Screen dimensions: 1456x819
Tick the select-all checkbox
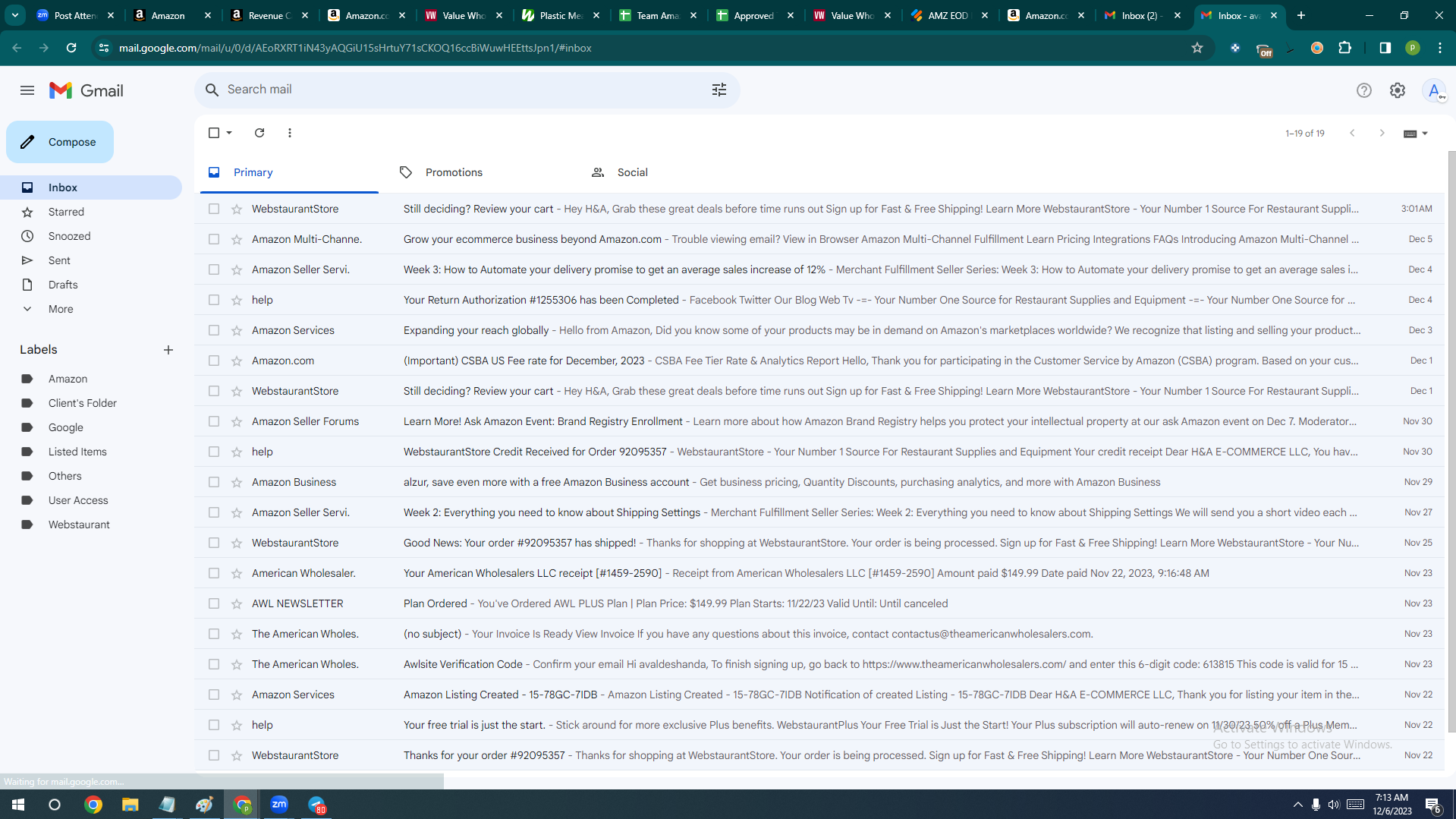pyautogui.click(x=214, y=133)
